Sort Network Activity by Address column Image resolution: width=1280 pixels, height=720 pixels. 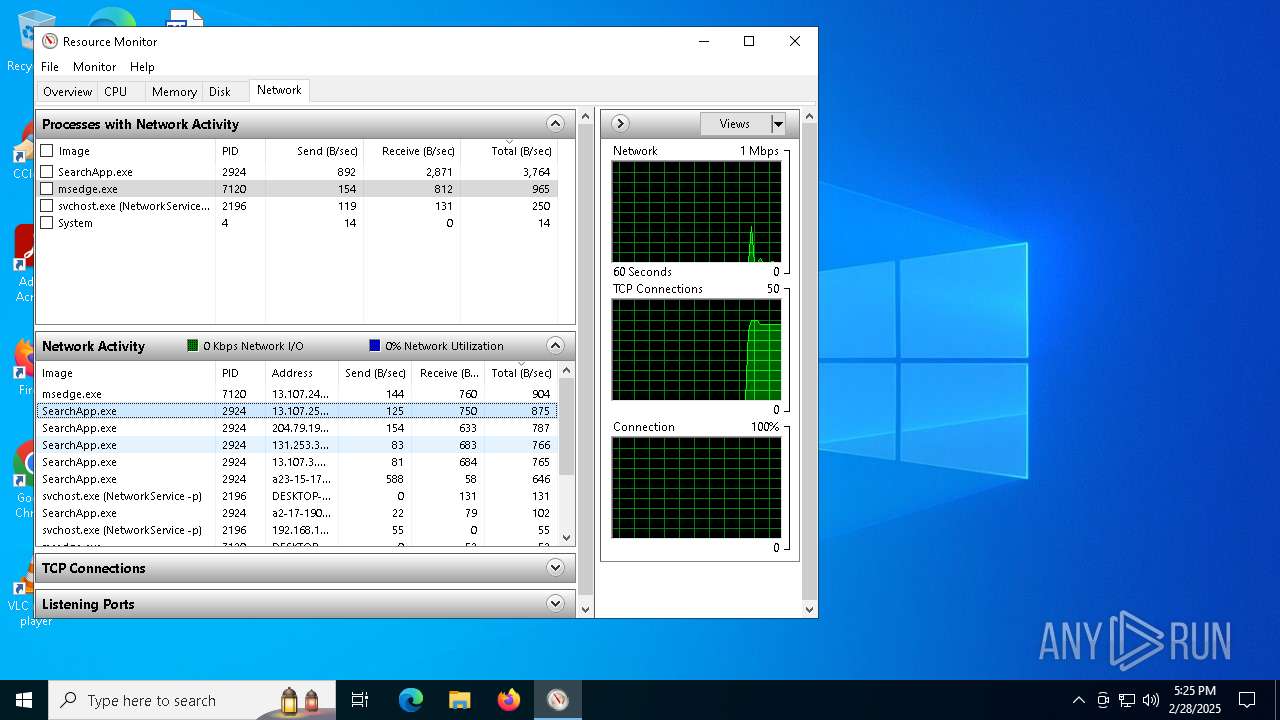point(302,373)
